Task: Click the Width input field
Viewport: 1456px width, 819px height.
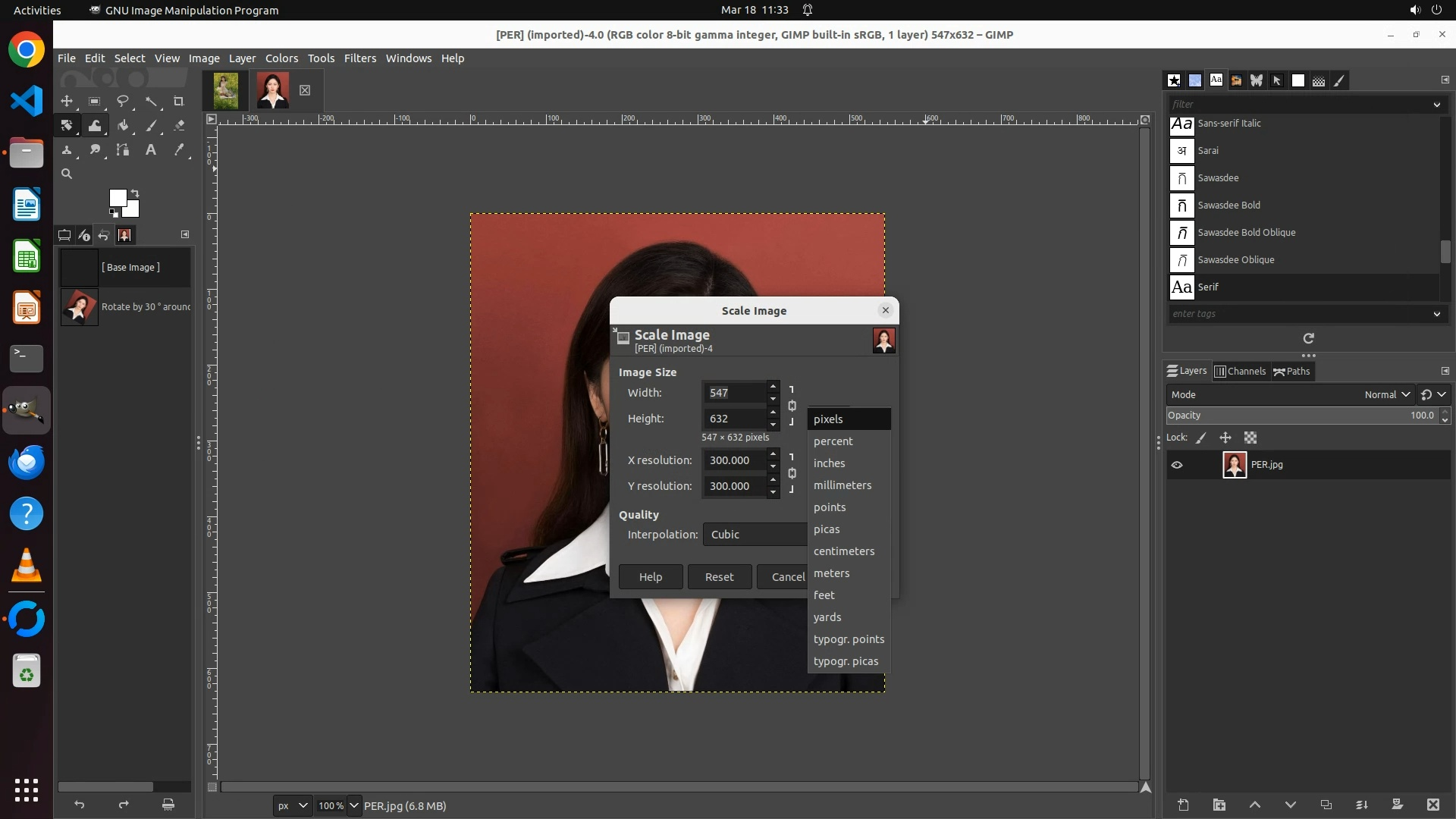Action: 734,393
